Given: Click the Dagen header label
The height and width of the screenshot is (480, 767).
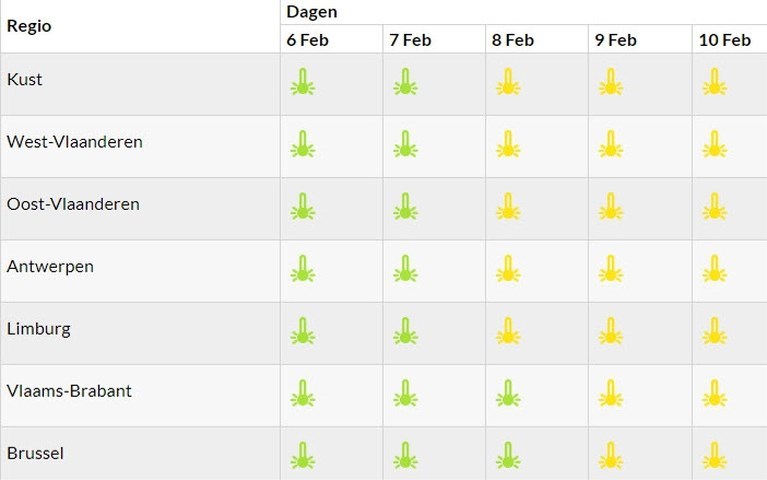Looking at the screenshot, I should click(x=312, y=12).
